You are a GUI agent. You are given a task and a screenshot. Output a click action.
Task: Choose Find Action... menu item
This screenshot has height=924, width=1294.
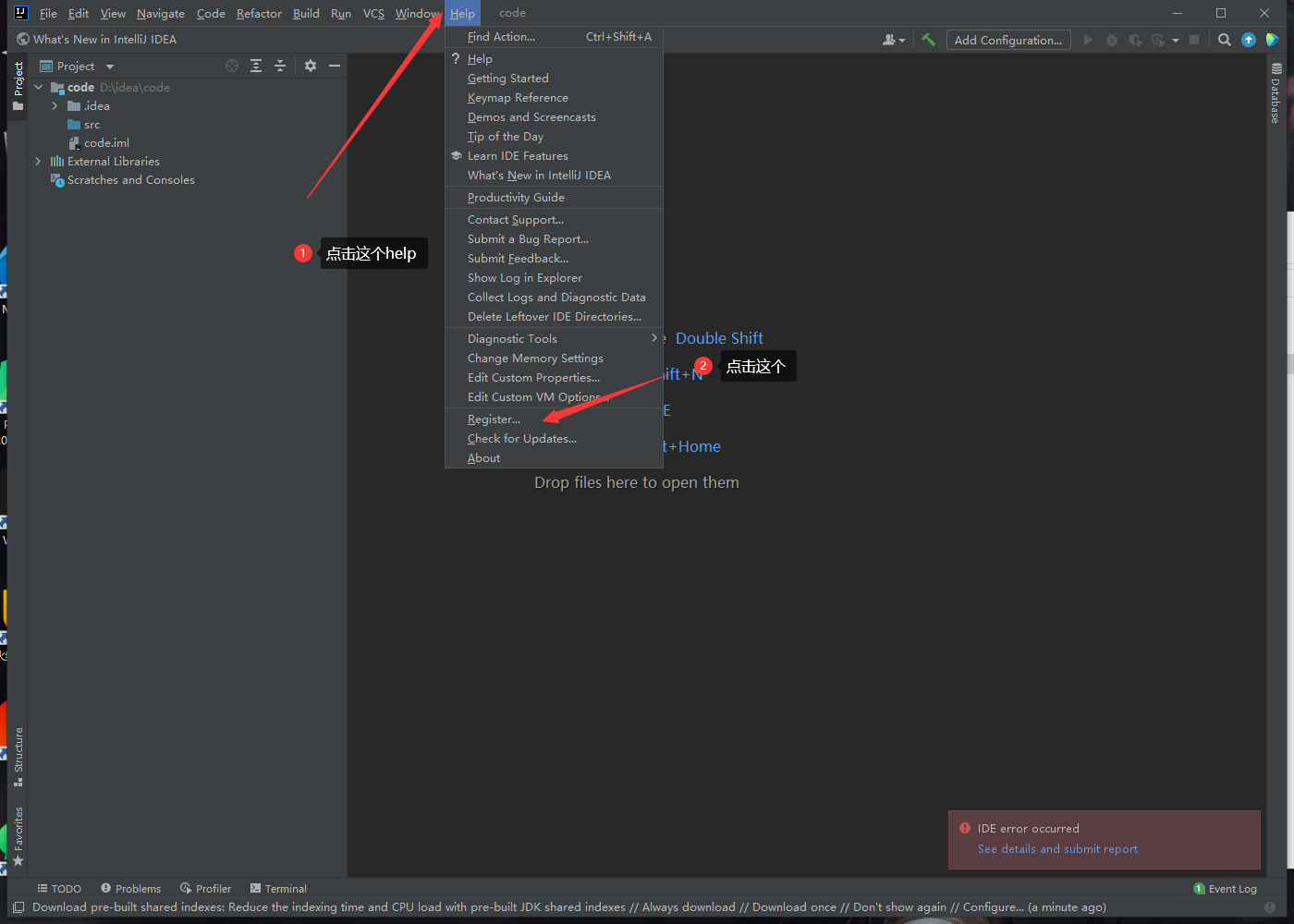coord(554,37)
